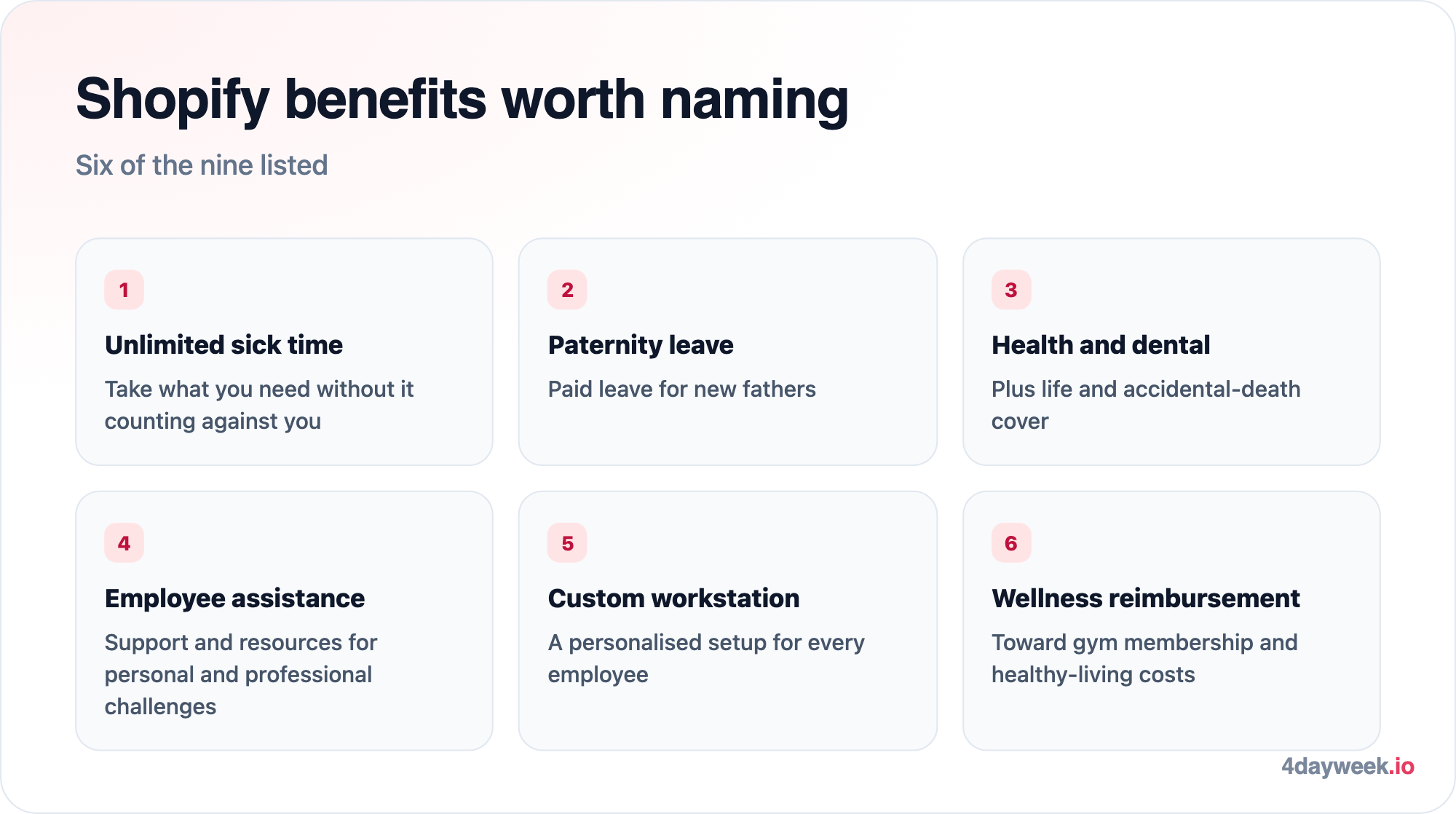Viewport: 1456px width, 814px height.
Task: Select the Unlimited sick time heading
Action: [223, 345]
